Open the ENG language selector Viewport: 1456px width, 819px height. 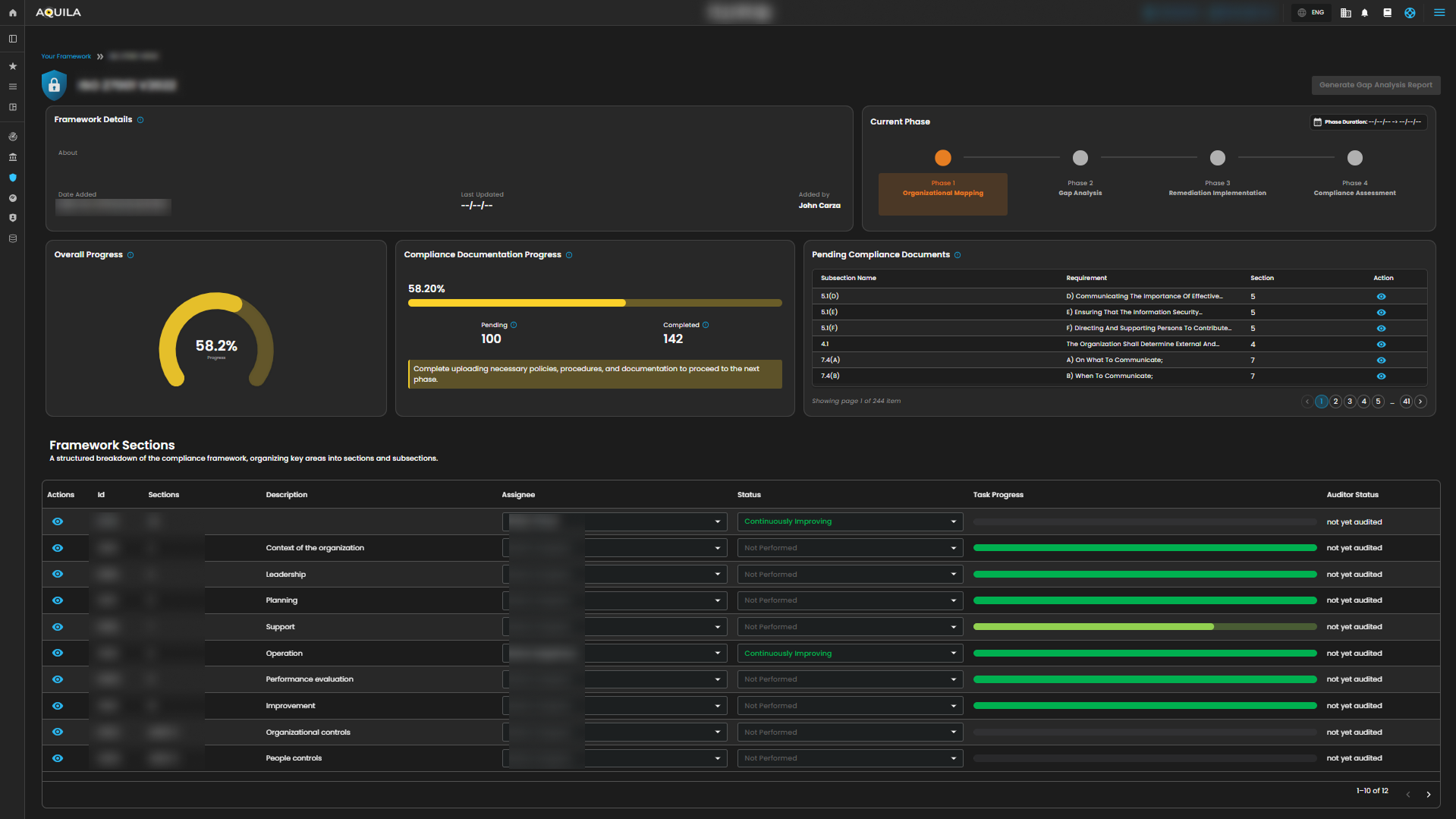(1311, 13)
